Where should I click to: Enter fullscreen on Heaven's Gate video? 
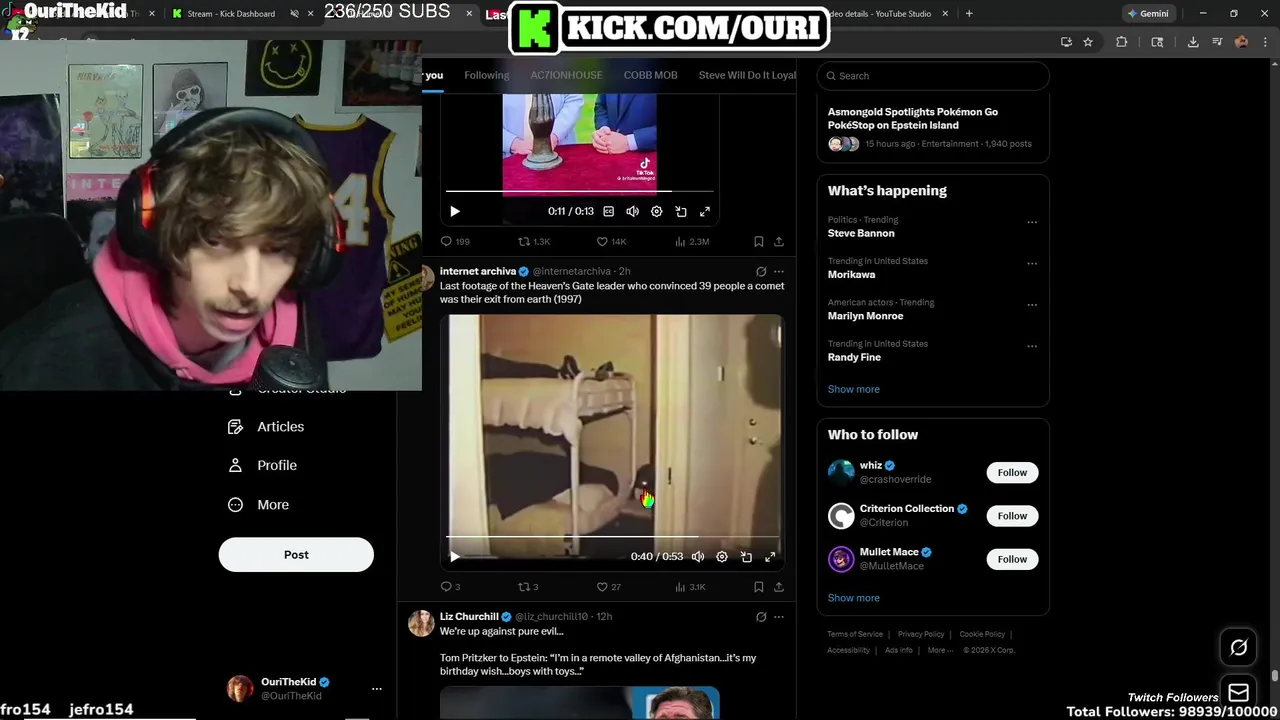(770, 557)
